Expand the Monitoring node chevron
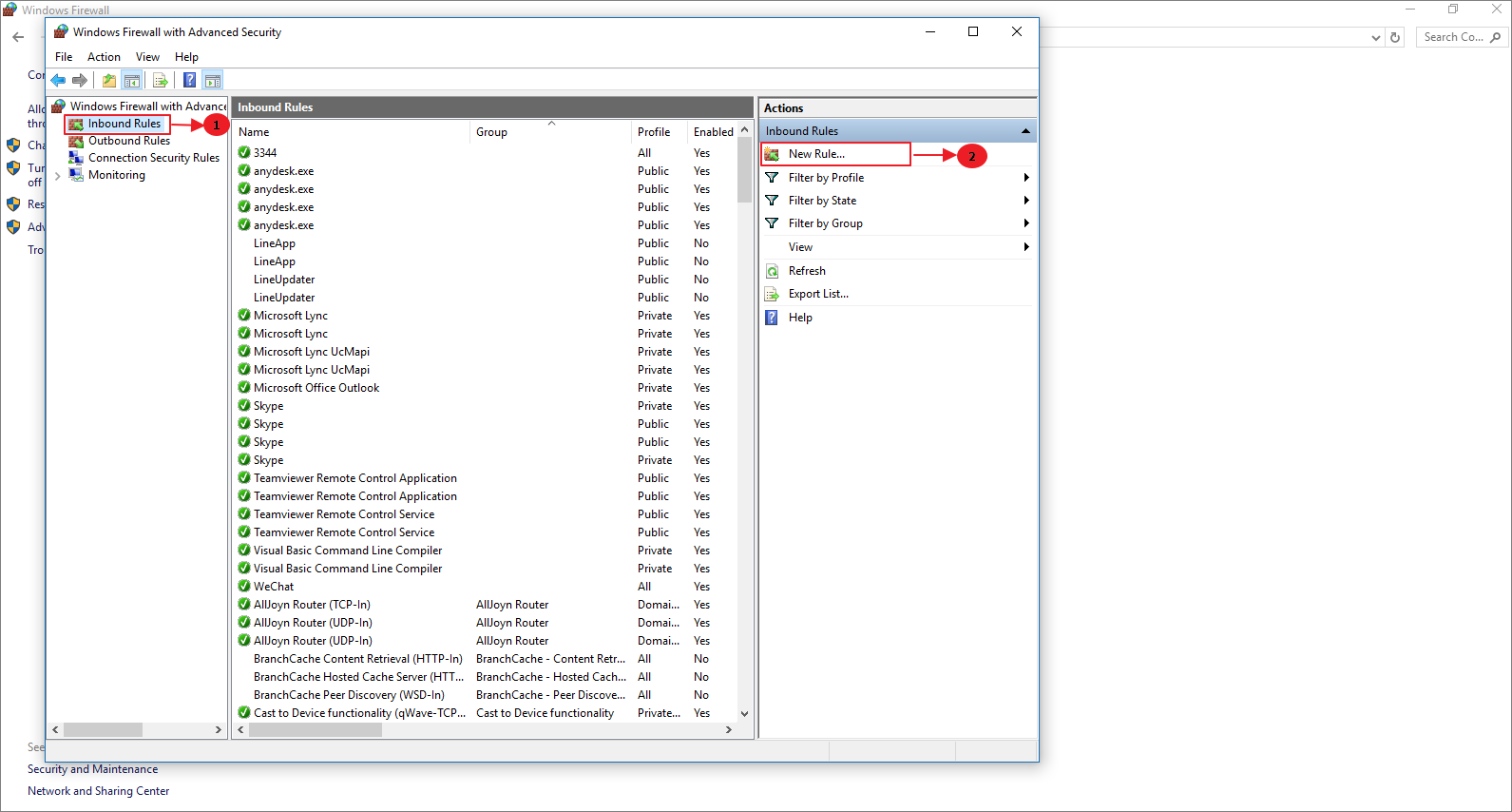Image resolution: width=1512 pixels, height=812 pixels. (x=58, y=176)
